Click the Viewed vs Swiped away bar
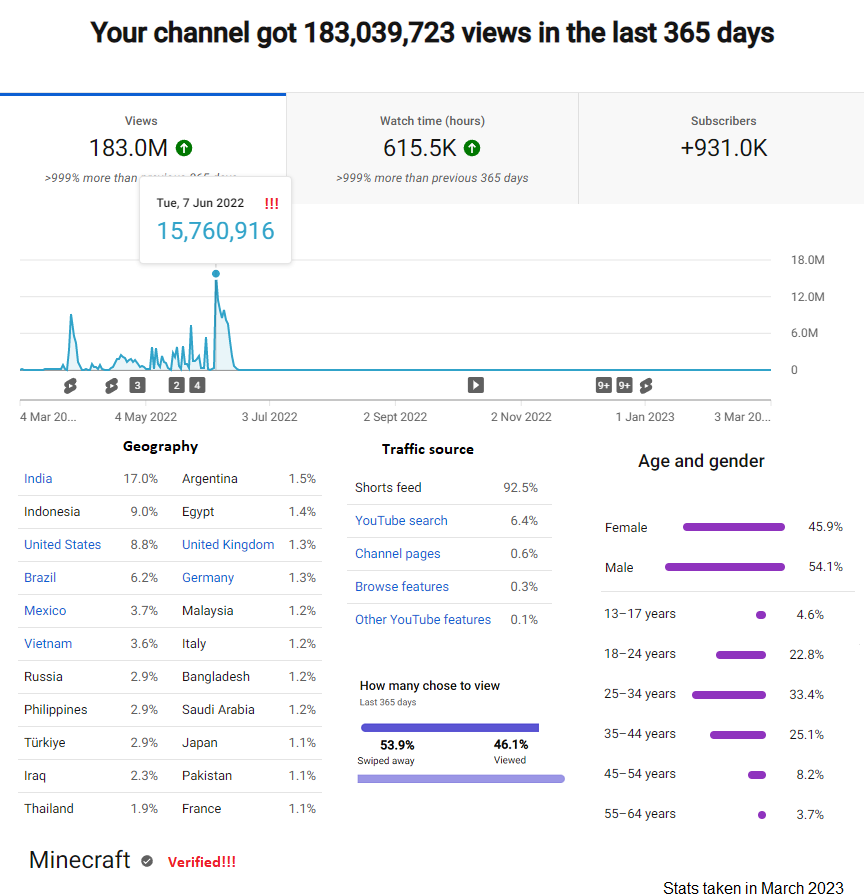This screenshot has width=864, height=896. [x=450, y=727]
